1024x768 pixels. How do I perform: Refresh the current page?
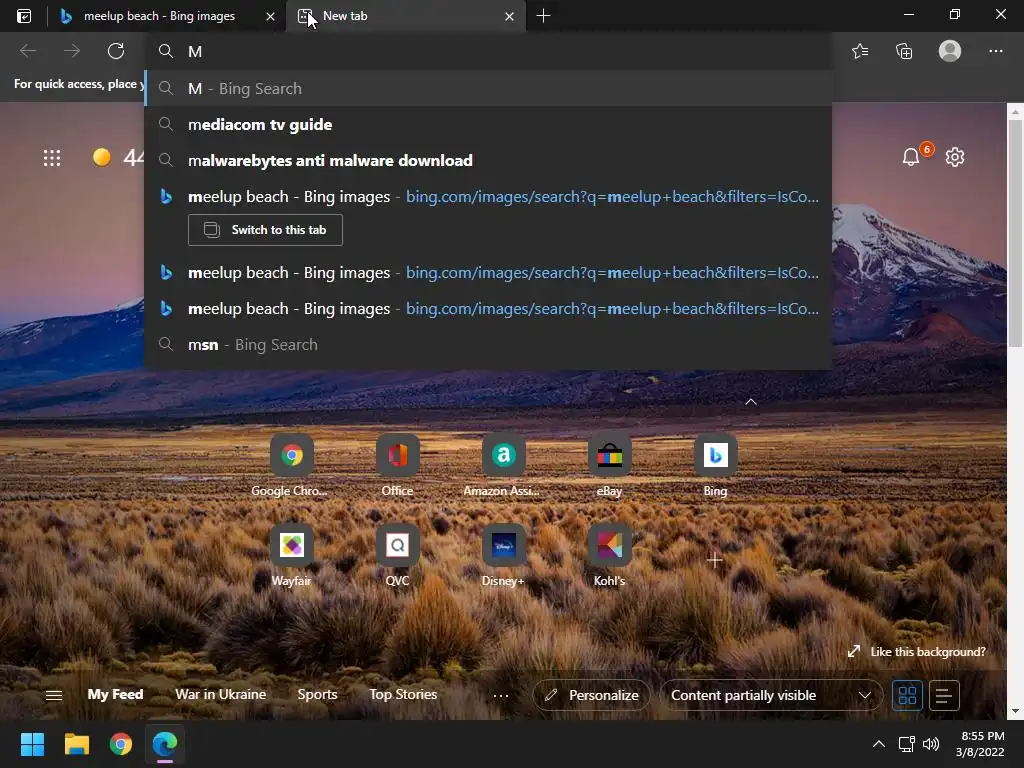[x=116, y=51]
